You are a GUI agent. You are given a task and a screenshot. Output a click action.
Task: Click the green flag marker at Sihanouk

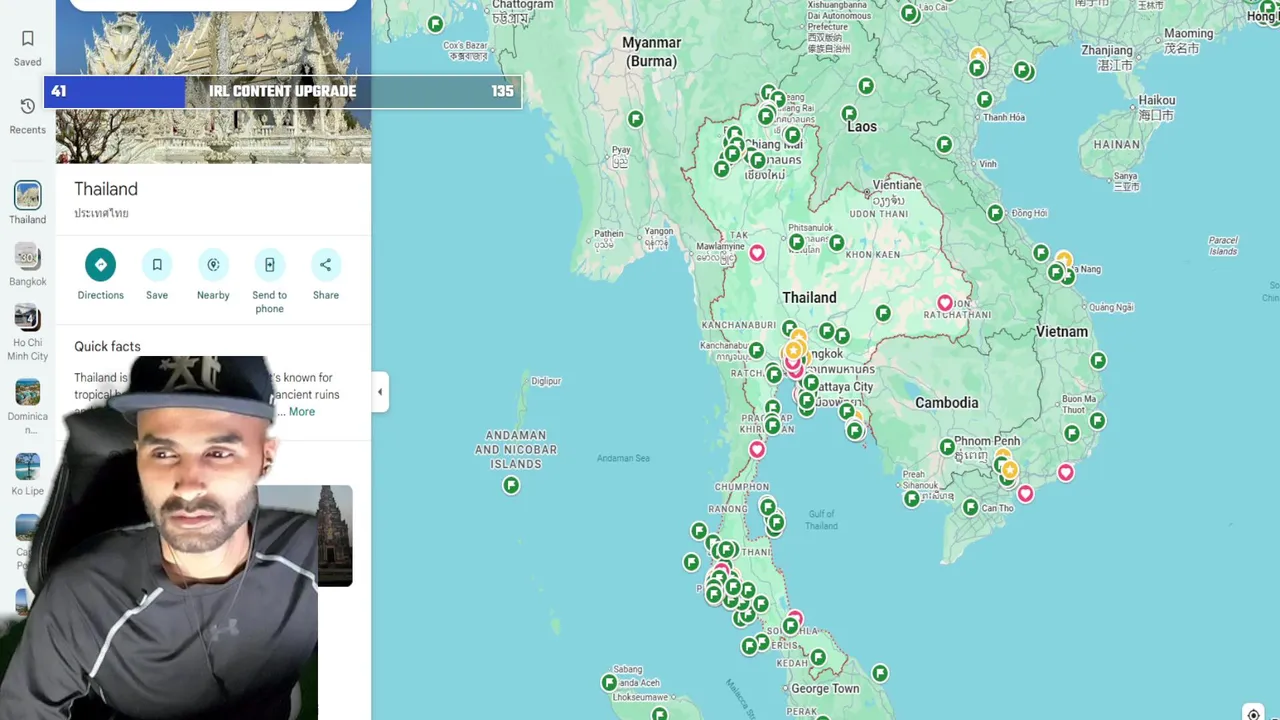pos(911,497)
